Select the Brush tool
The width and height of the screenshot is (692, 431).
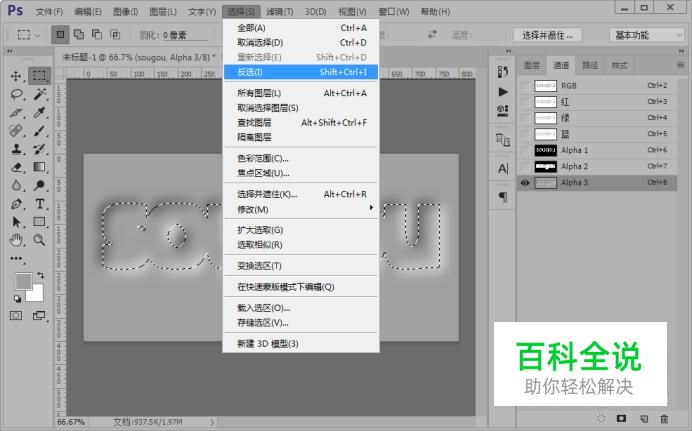[40, 131]
